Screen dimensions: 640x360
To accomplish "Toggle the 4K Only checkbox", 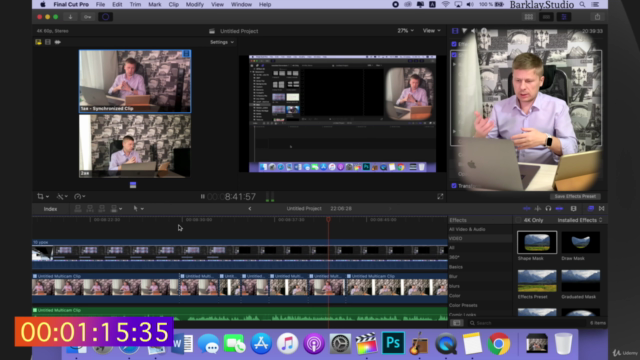I will click(519, 220).
